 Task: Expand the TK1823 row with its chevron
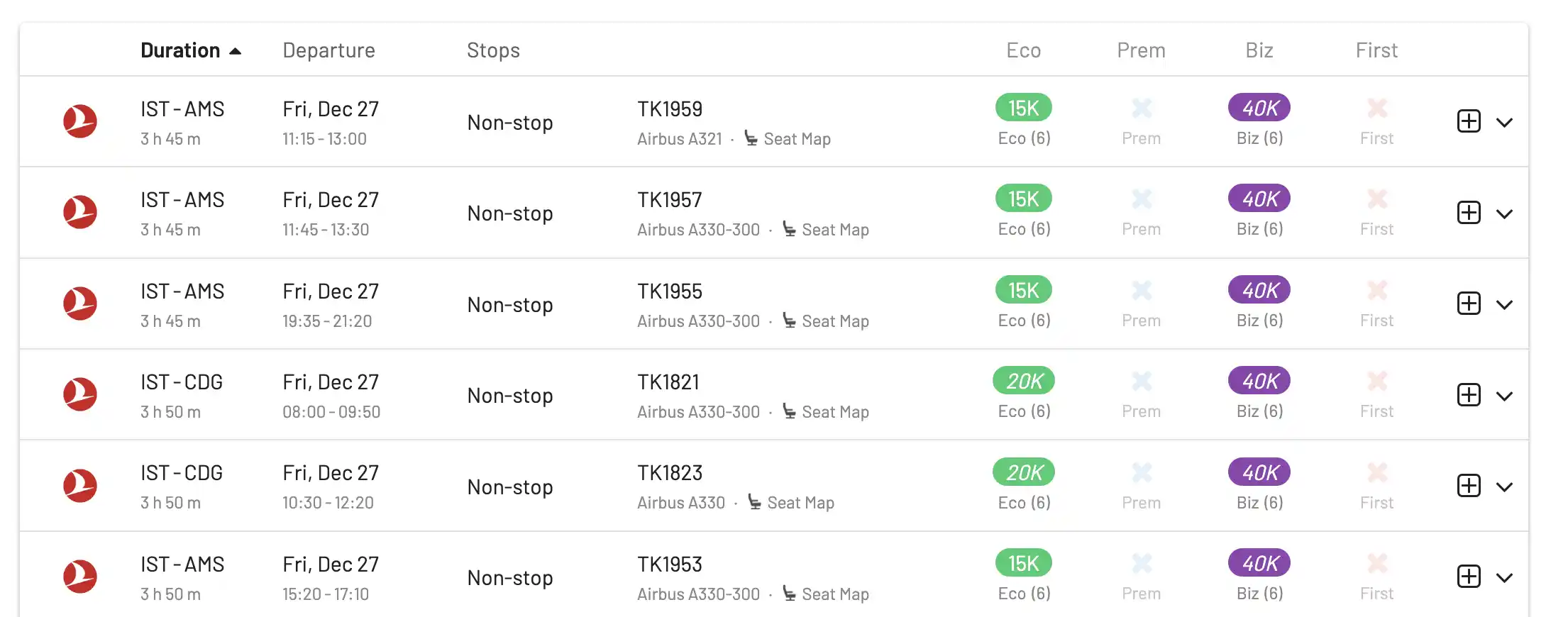[1504, 487]
